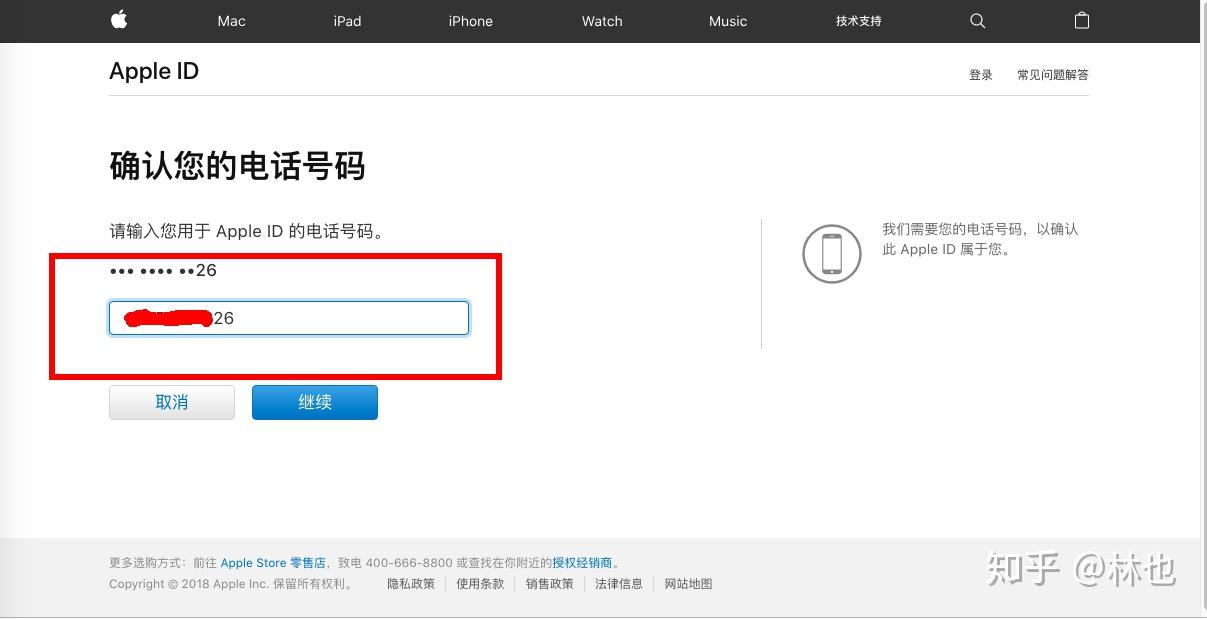The image size is (1207, 619).
Task: Select the iPad menu item
Action: [346, 20]
